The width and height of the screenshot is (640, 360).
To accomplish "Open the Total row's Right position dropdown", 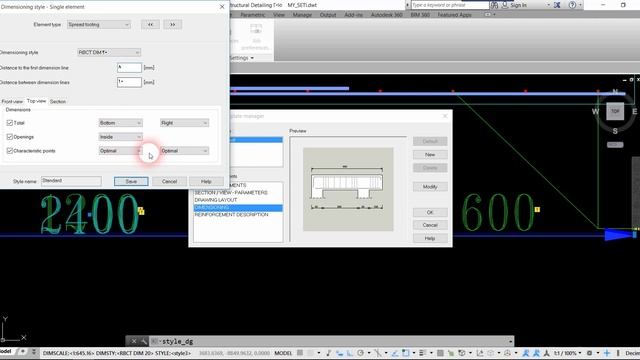I will click(184, 123).
